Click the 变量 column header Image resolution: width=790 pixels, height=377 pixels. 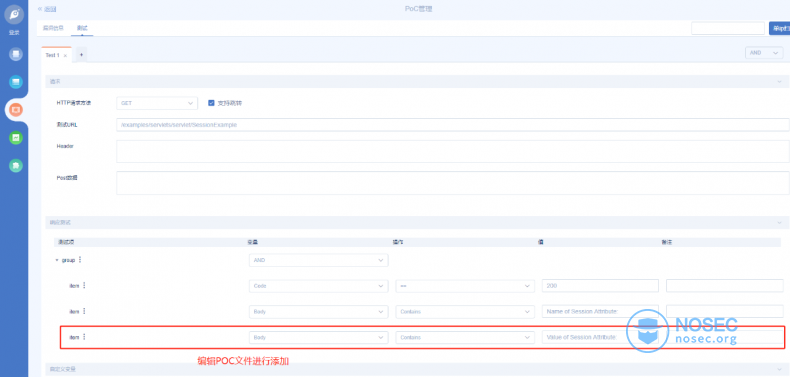coord(252,242)
